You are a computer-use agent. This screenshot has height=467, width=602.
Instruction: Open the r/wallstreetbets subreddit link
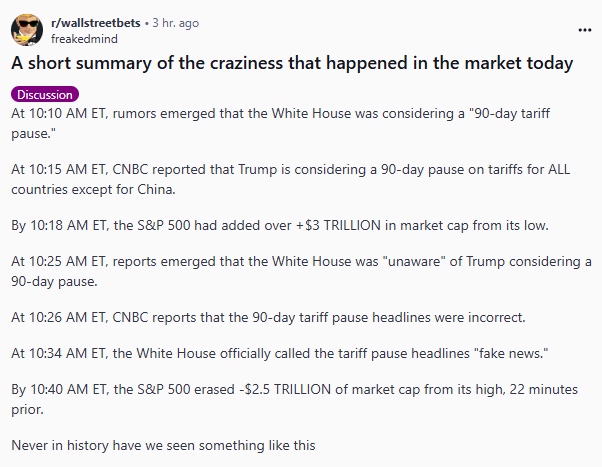pyautogui.click(x=93, y=22)
